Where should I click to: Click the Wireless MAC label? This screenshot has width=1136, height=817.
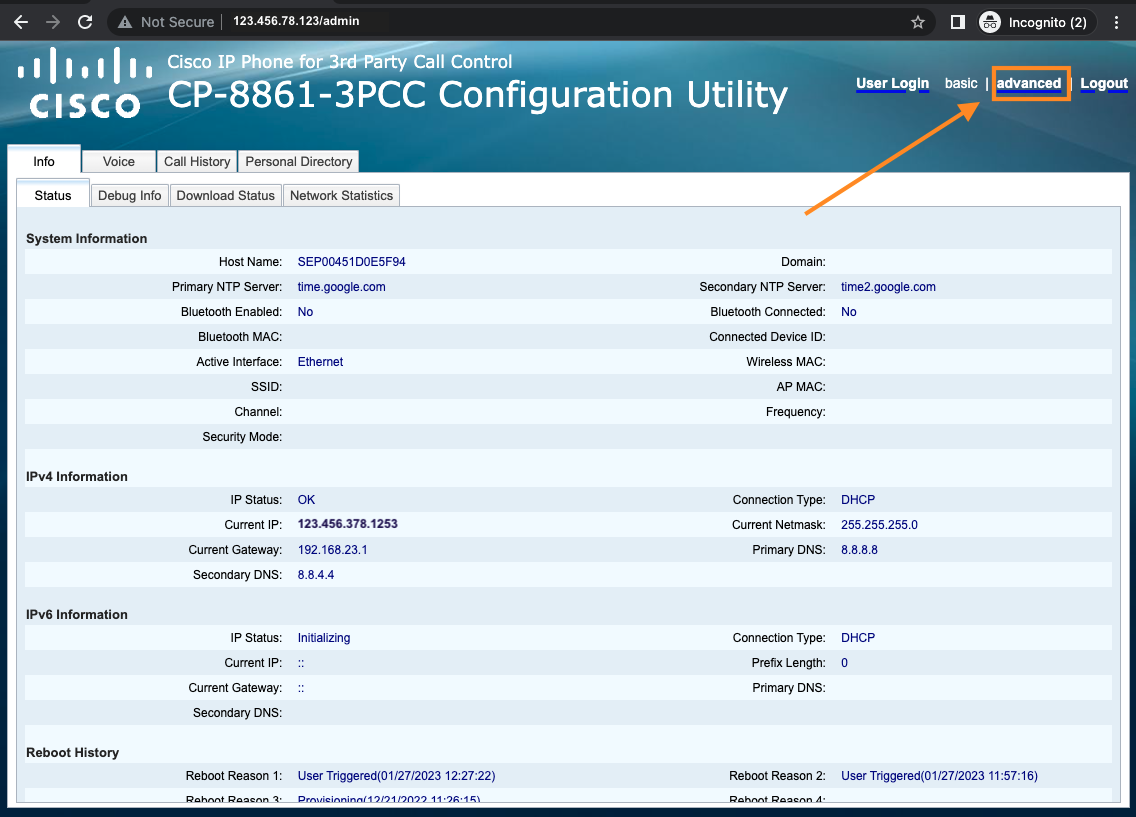tap(785, 362)
